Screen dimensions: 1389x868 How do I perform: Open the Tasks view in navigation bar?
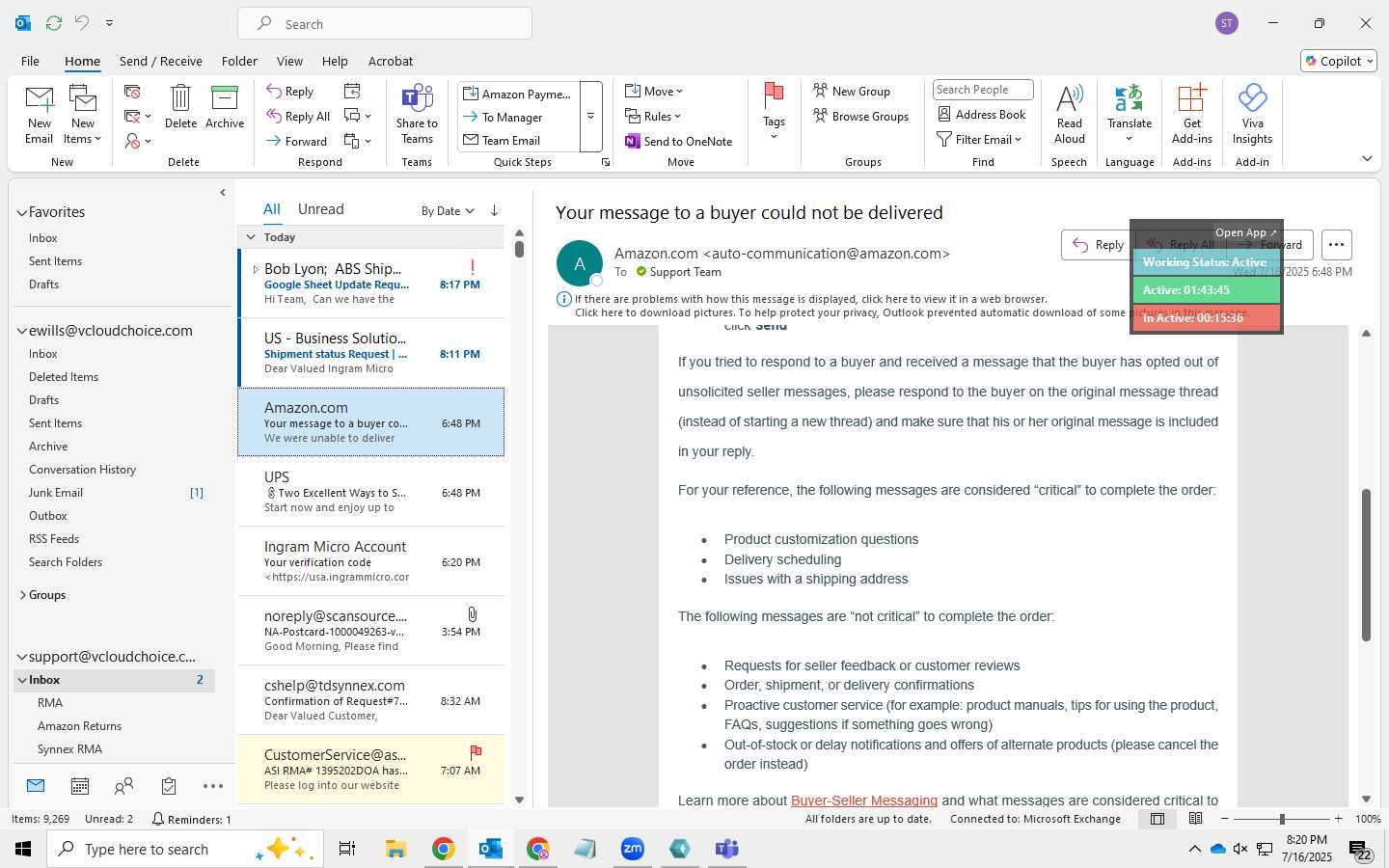click(169, 786)
